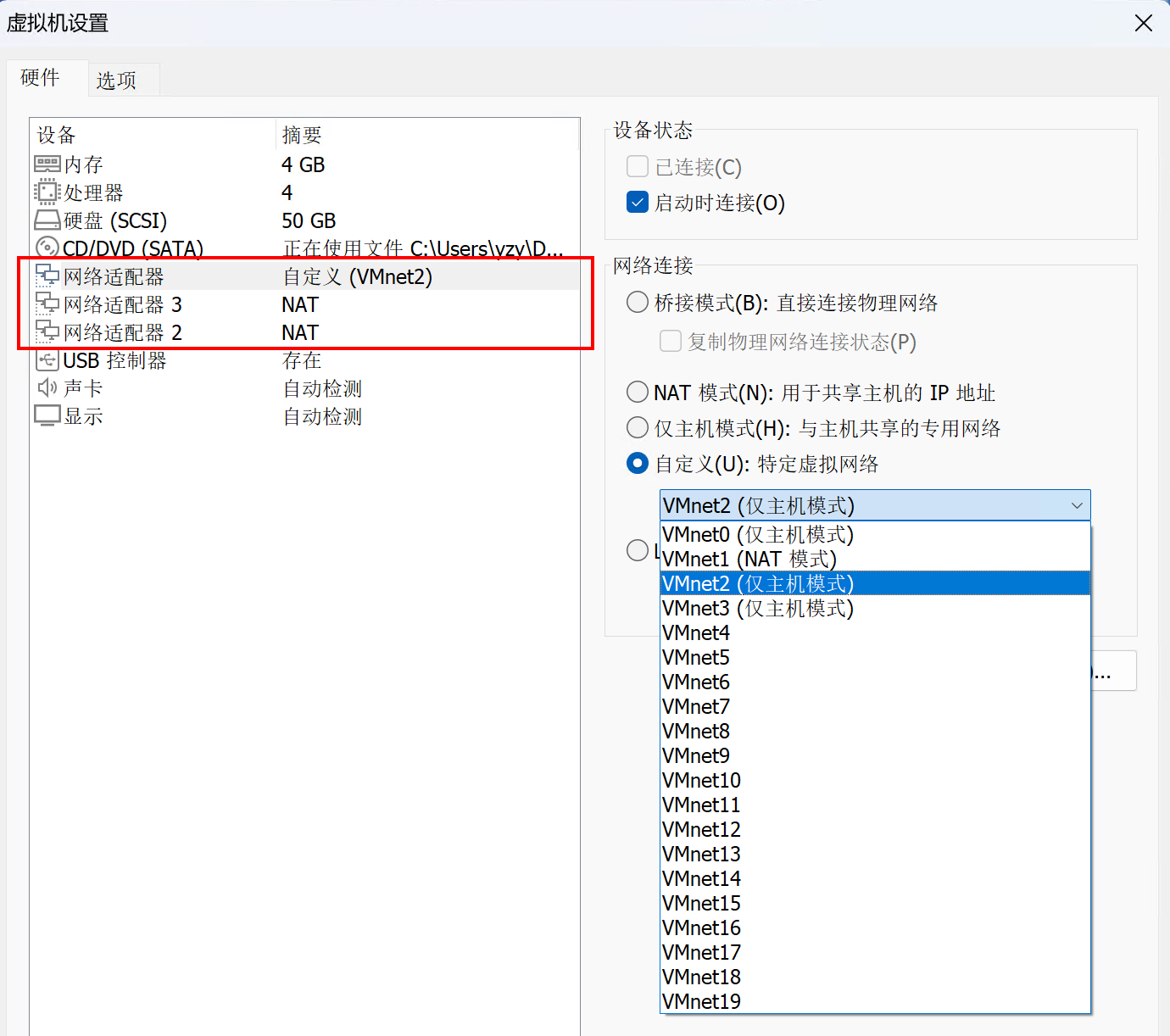The width and height of the screenshot is (1170, 1036).
Task: Choose VMnet4 from the dropdown list
Action: 875,632
